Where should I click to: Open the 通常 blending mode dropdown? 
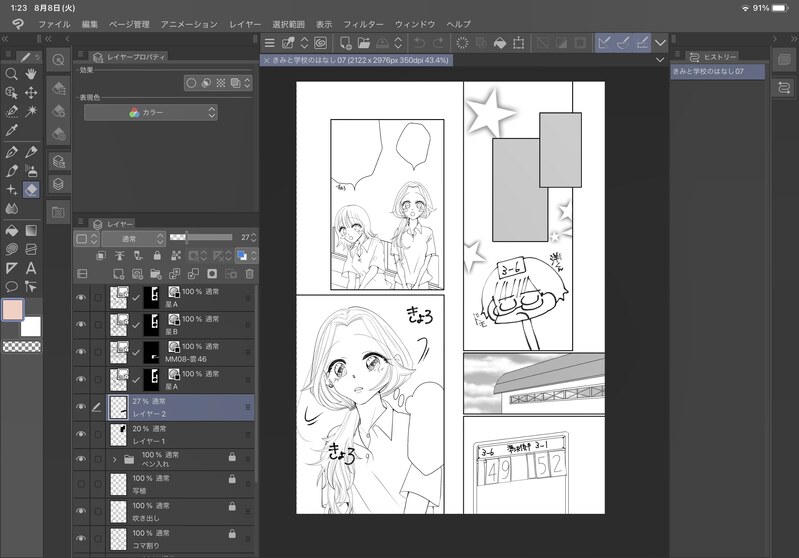point(133,238)
